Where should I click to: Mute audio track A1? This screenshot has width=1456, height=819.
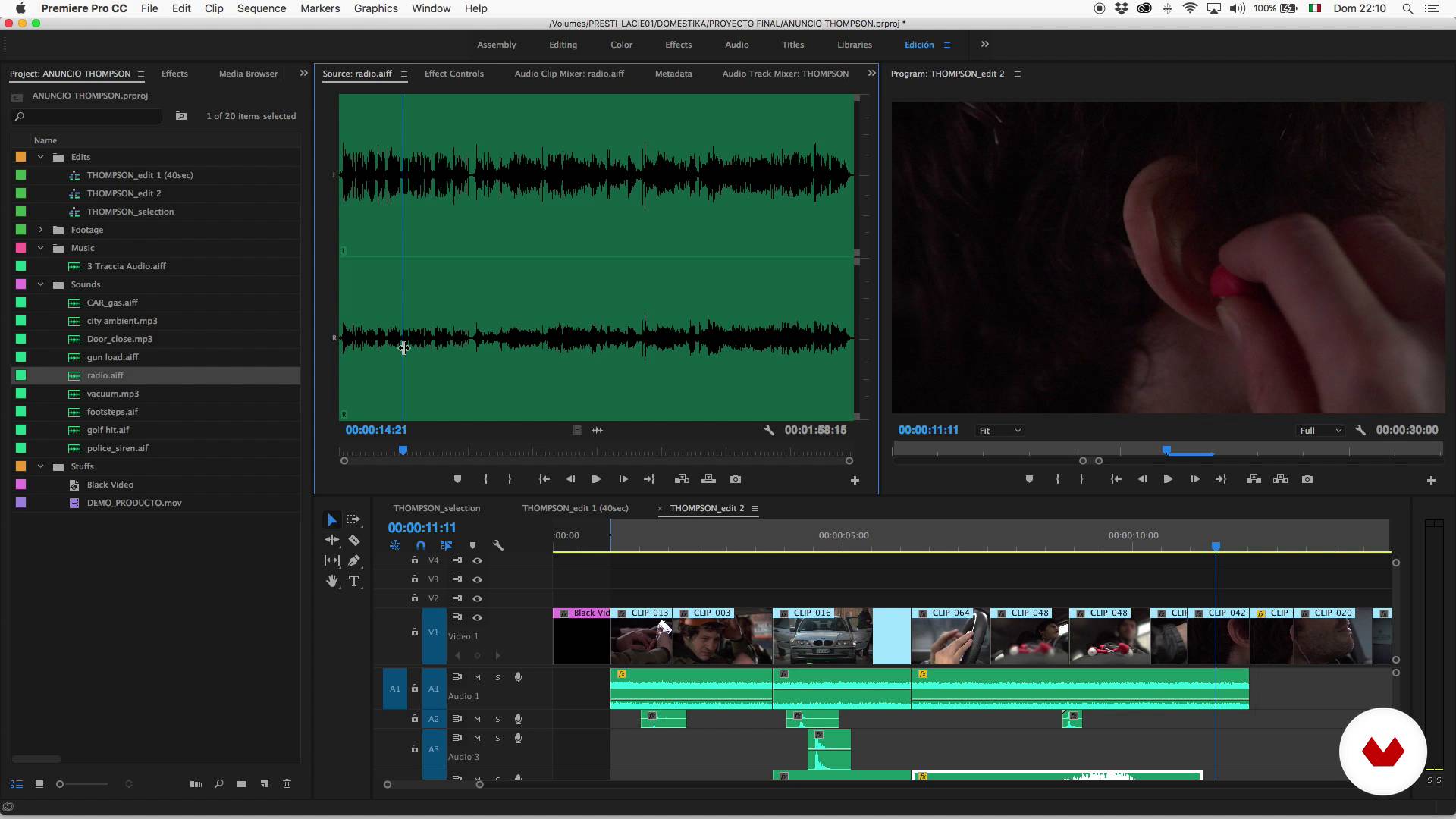click(477, 677)
